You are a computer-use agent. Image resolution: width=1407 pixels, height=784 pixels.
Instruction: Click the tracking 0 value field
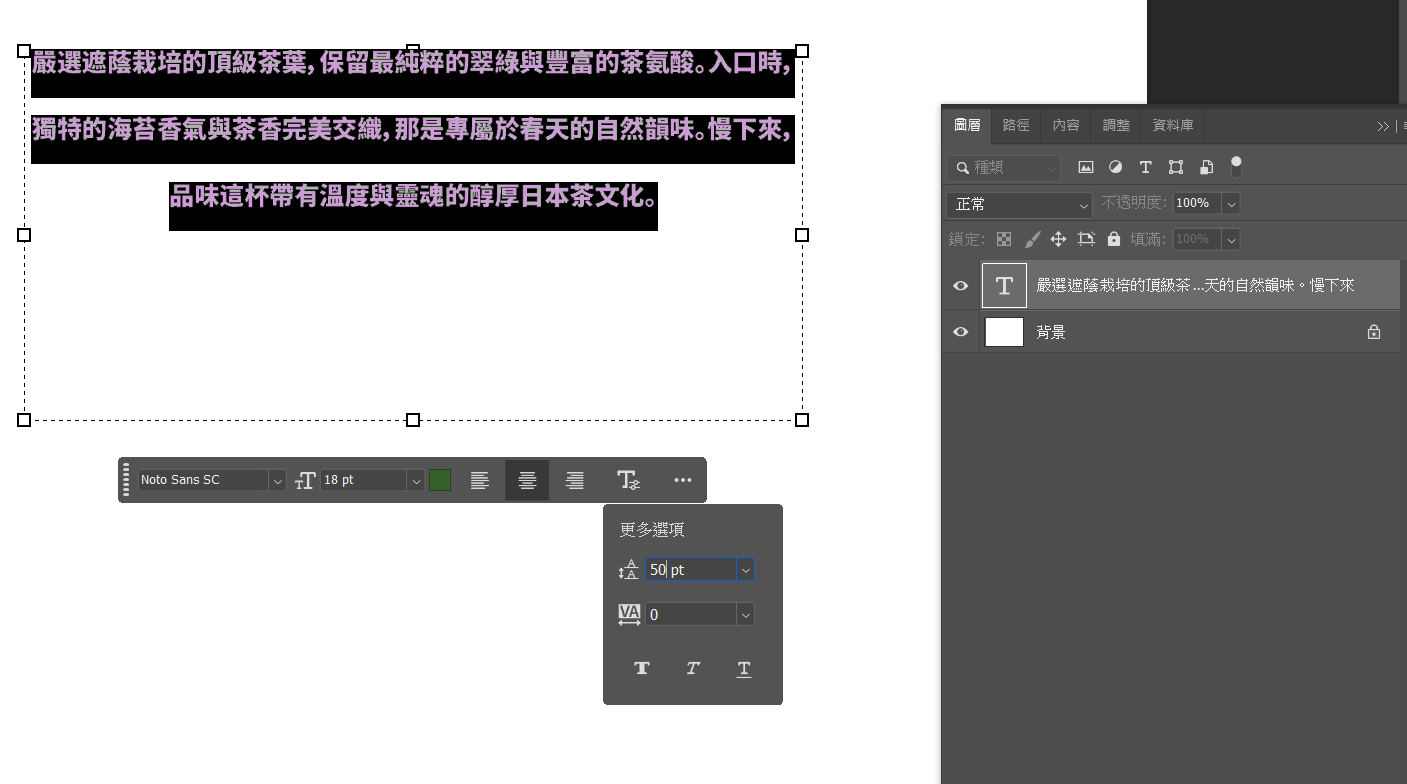coord(691,615)
